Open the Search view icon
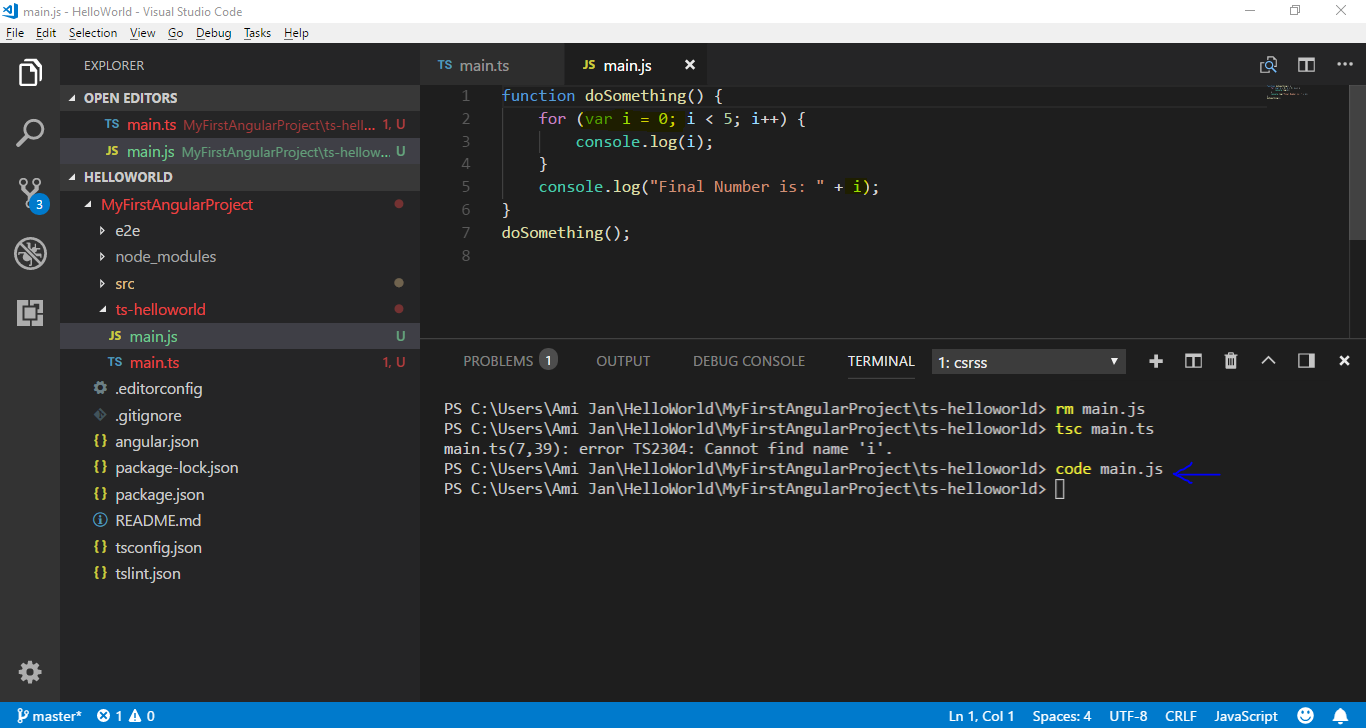Image resolution: width=1366 pixels, height=728 pixels. [x=30, y=133]
